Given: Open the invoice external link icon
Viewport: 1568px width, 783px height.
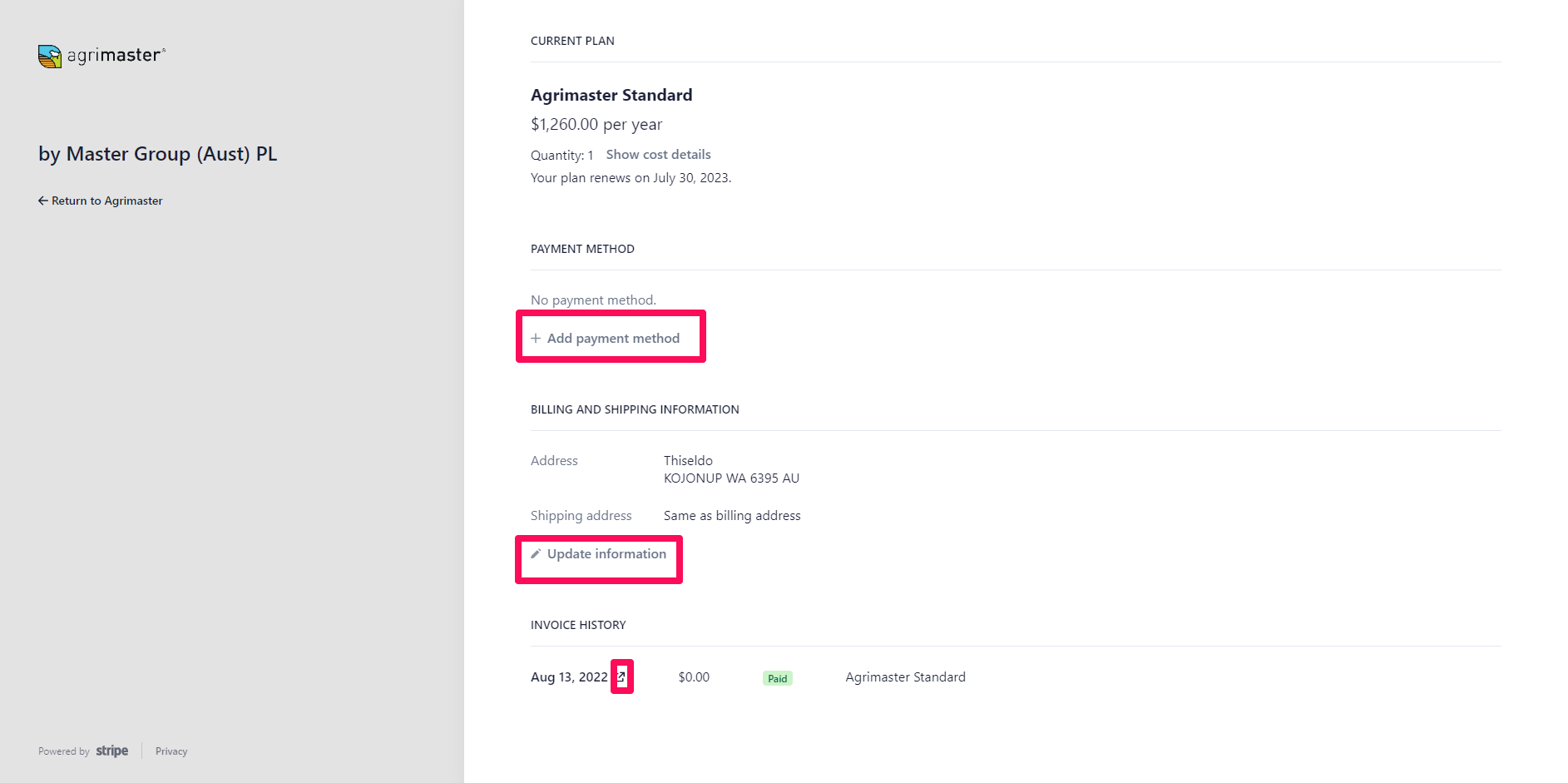Looking at the screenshot, I should point(621,677).
